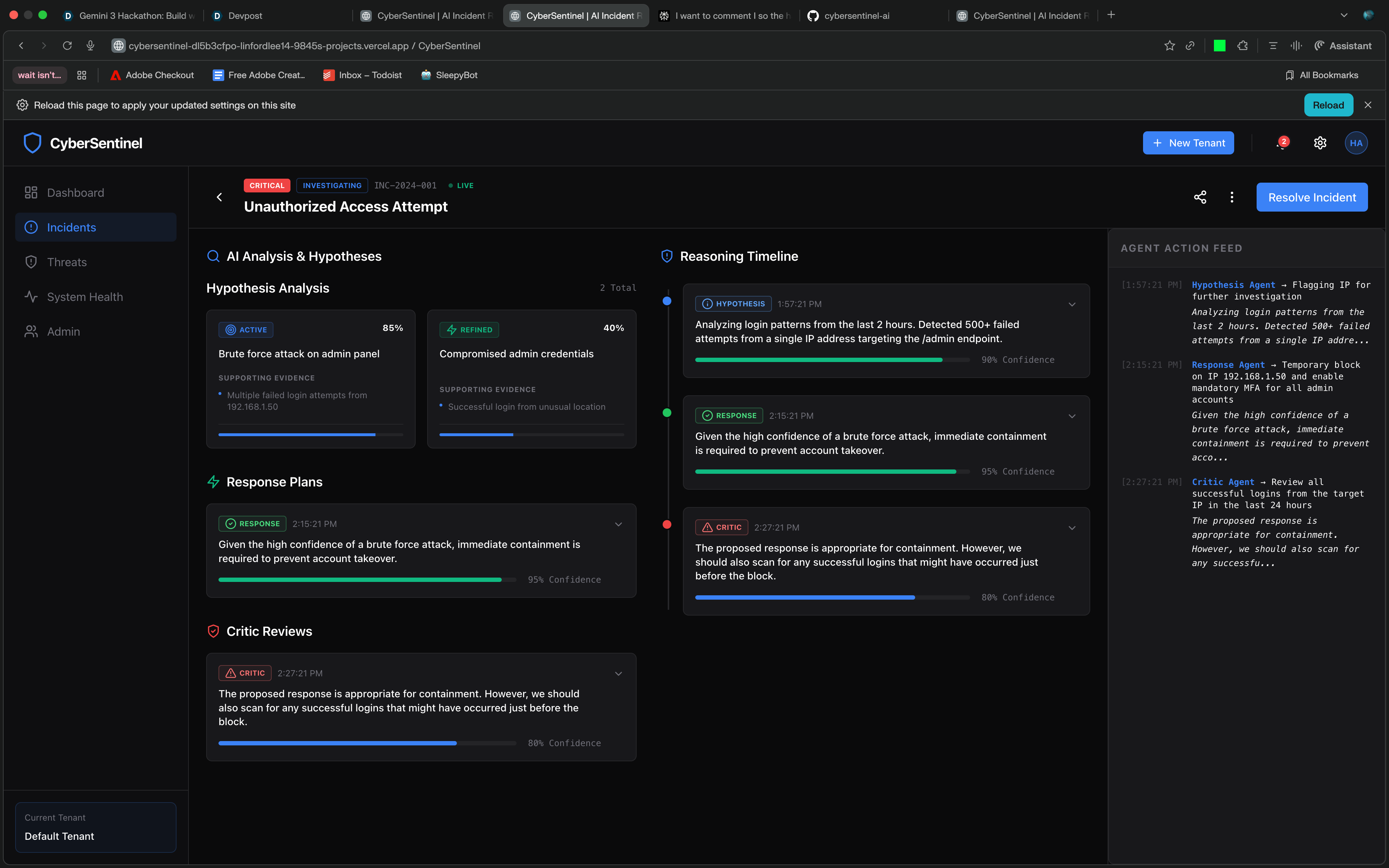Screen dimensions: 1389x868
Task: Expand the Response timeline entry at 2:15:21 PM
Action: (1072, 416)
